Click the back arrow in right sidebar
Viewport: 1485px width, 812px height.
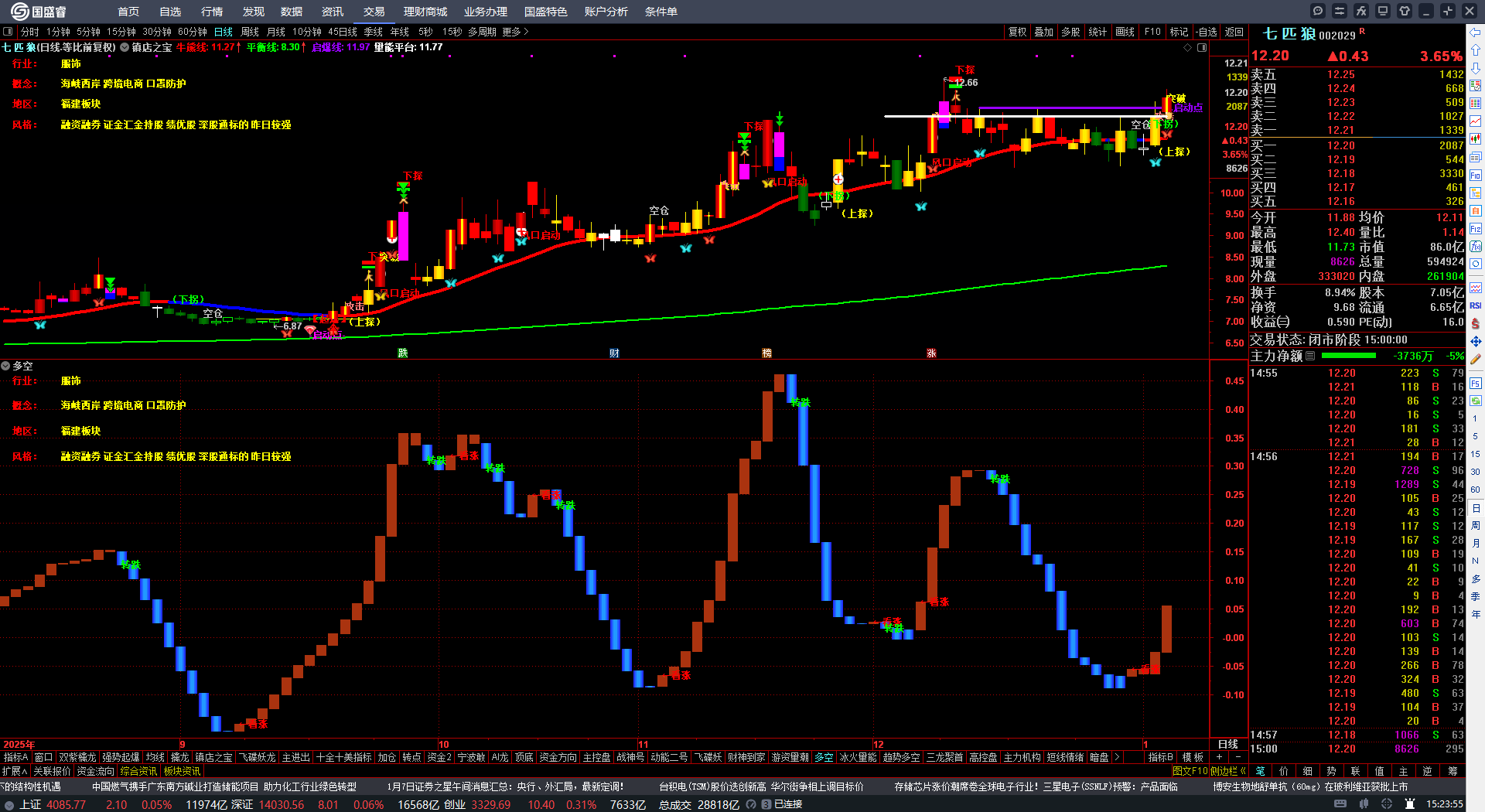1476,32
